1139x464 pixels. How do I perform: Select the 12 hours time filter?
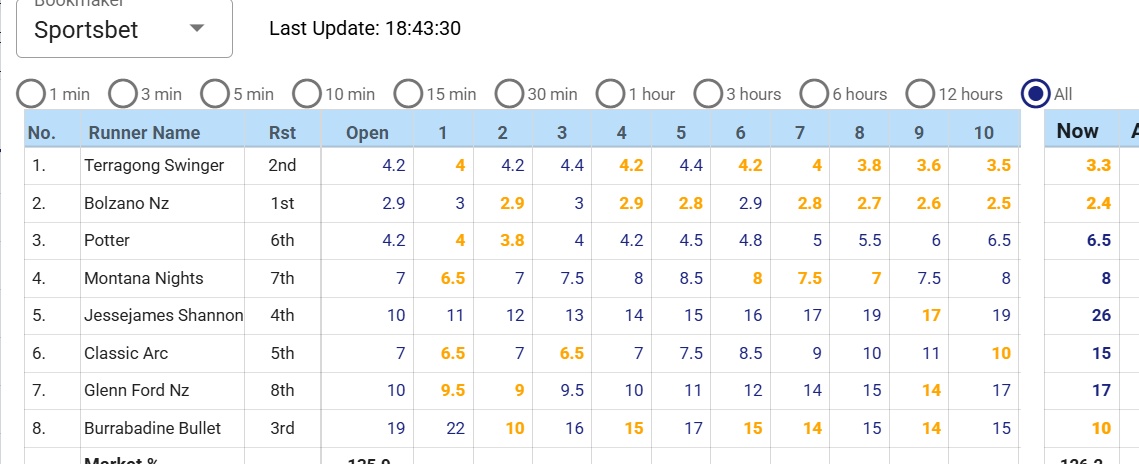click(920, 94)
